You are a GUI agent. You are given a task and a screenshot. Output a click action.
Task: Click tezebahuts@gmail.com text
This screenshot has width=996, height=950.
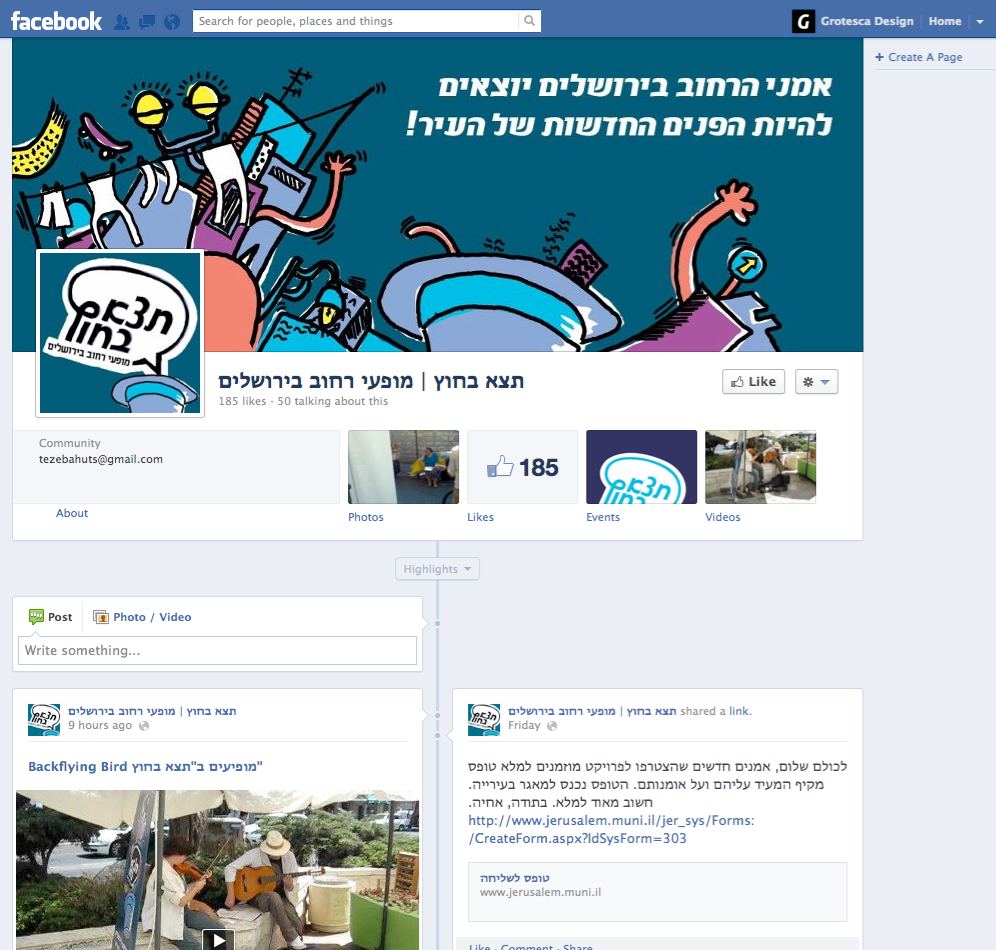pyautogui.click(x=101, y=459)
